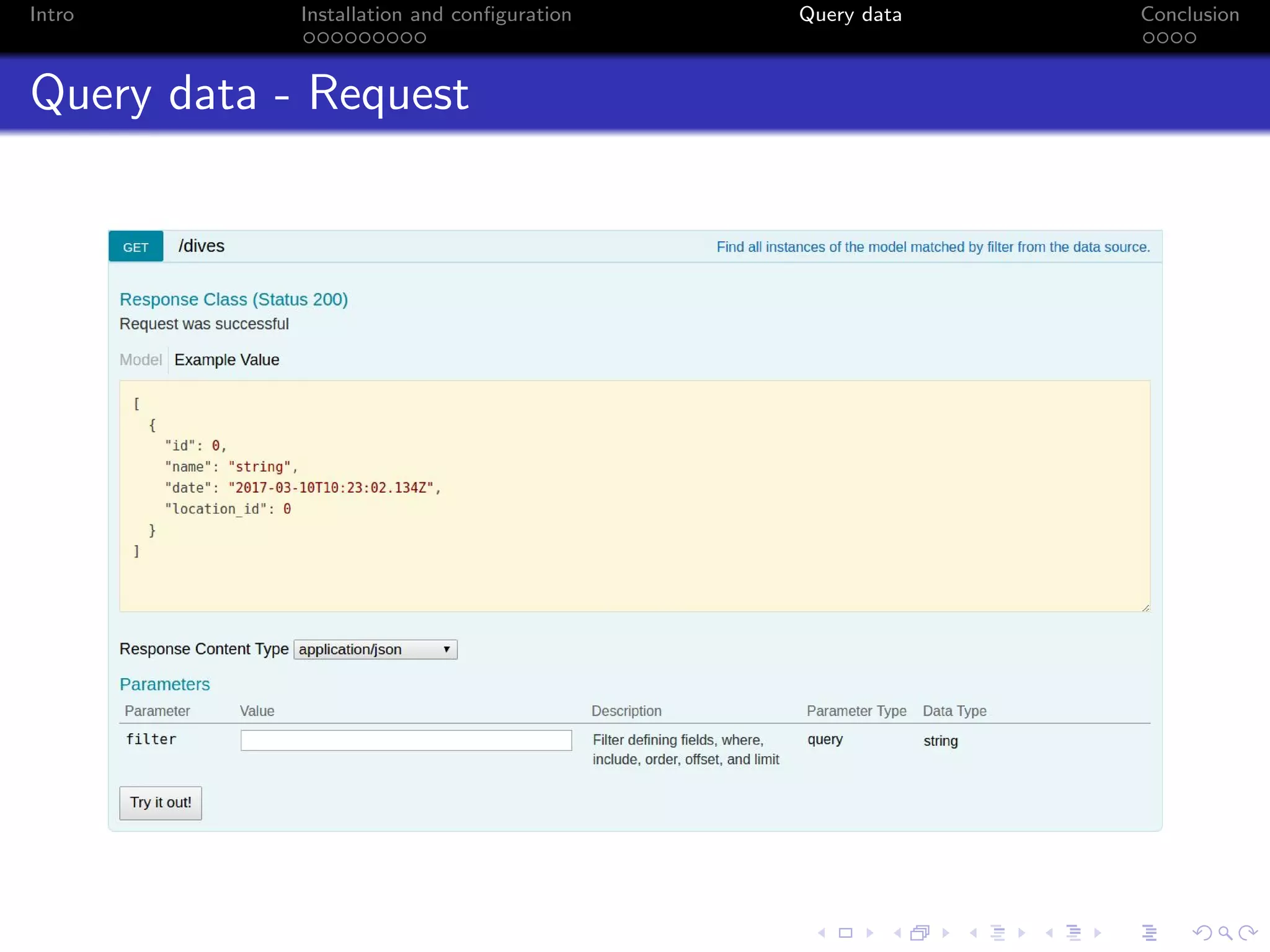The image size is (1270, 952).
Task: Click the Response Content Type label
Action: click(204, 649)
